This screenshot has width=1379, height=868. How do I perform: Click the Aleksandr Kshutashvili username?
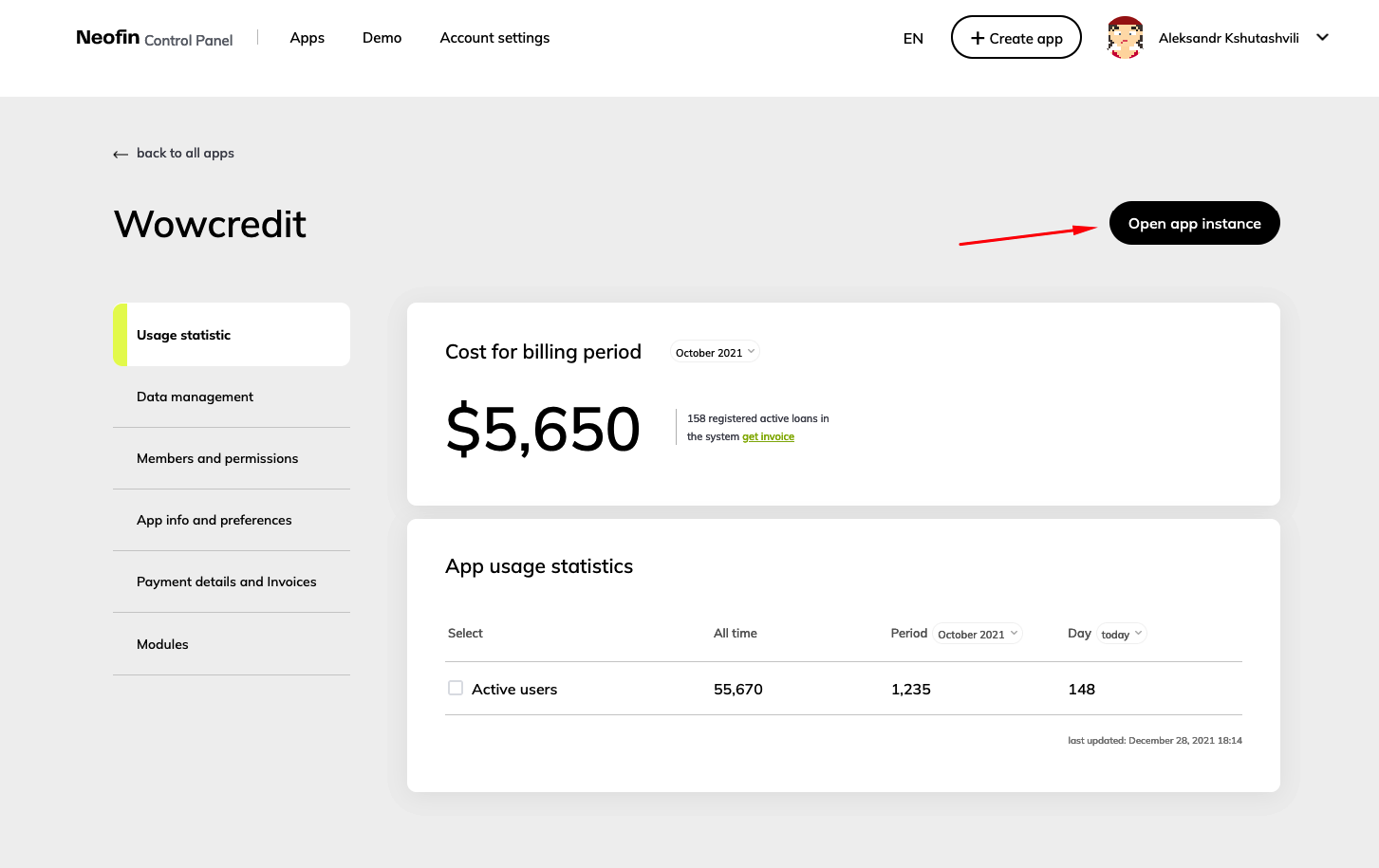tap(1228, 38)
